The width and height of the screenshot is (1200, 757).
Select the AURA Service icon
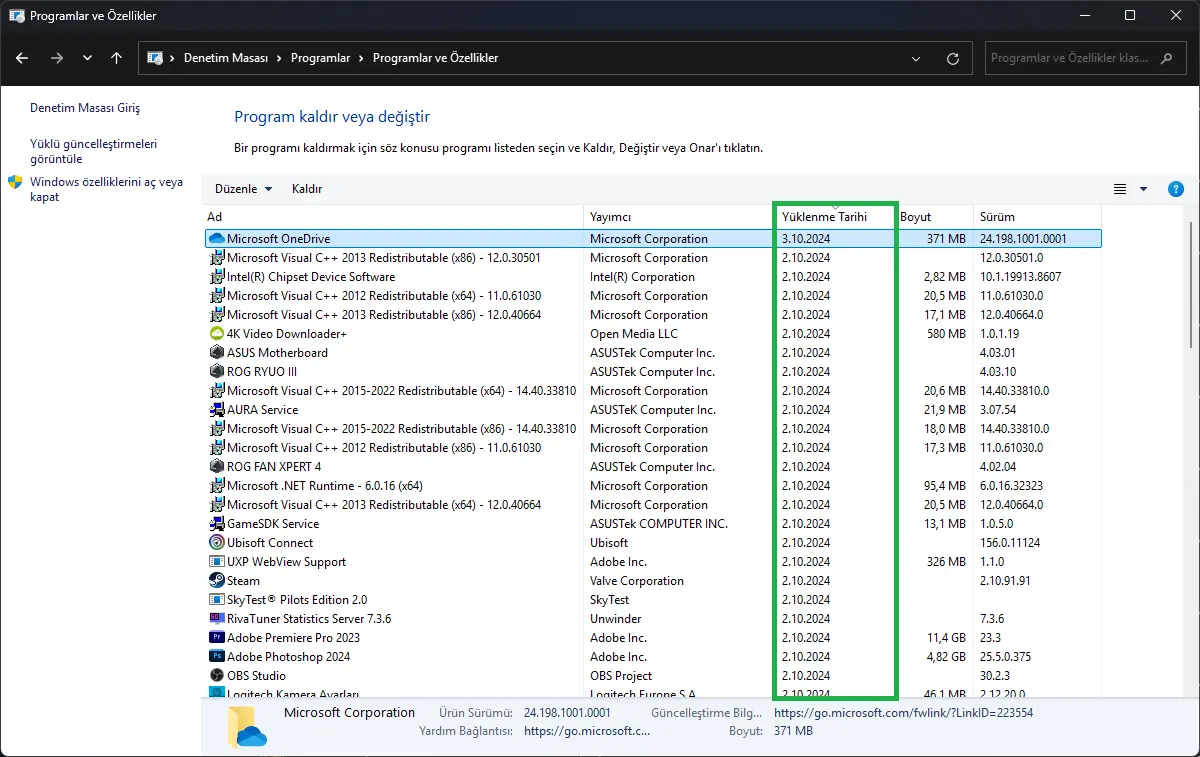pyautogui.click(x=217, y=410)
